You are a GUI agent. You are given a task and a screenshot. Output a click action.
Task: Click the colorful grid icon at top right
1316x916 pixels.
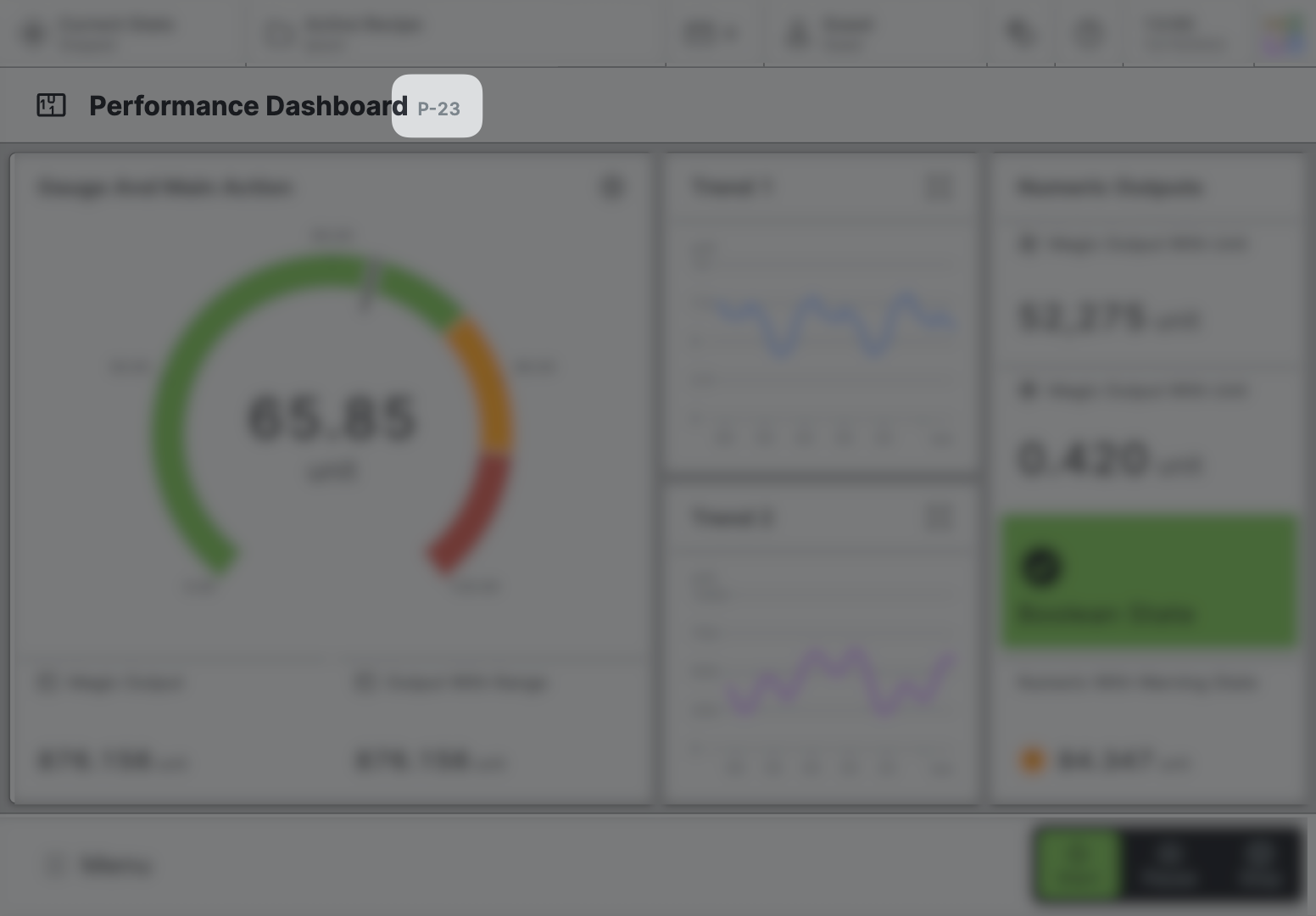pos(1284,35)
